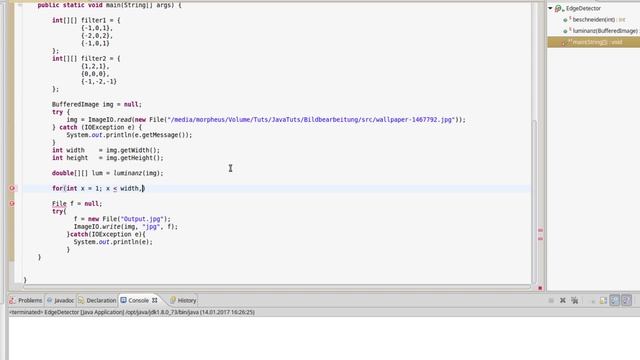Viewport: 640px width, 360px height.
Task: Select main(String[]) in the Outline
Action: [593, 42]
